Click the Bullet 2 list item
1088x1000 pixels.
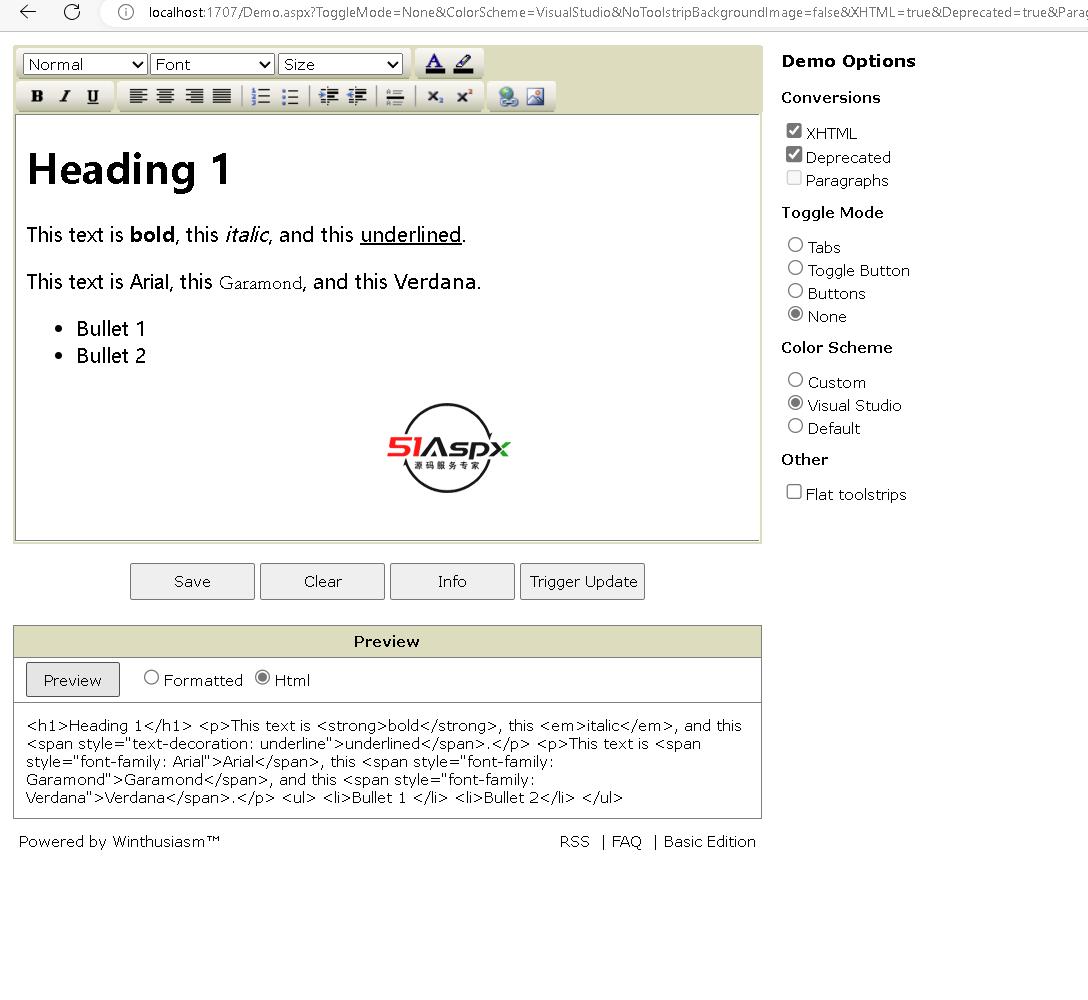tap(111, 356)
